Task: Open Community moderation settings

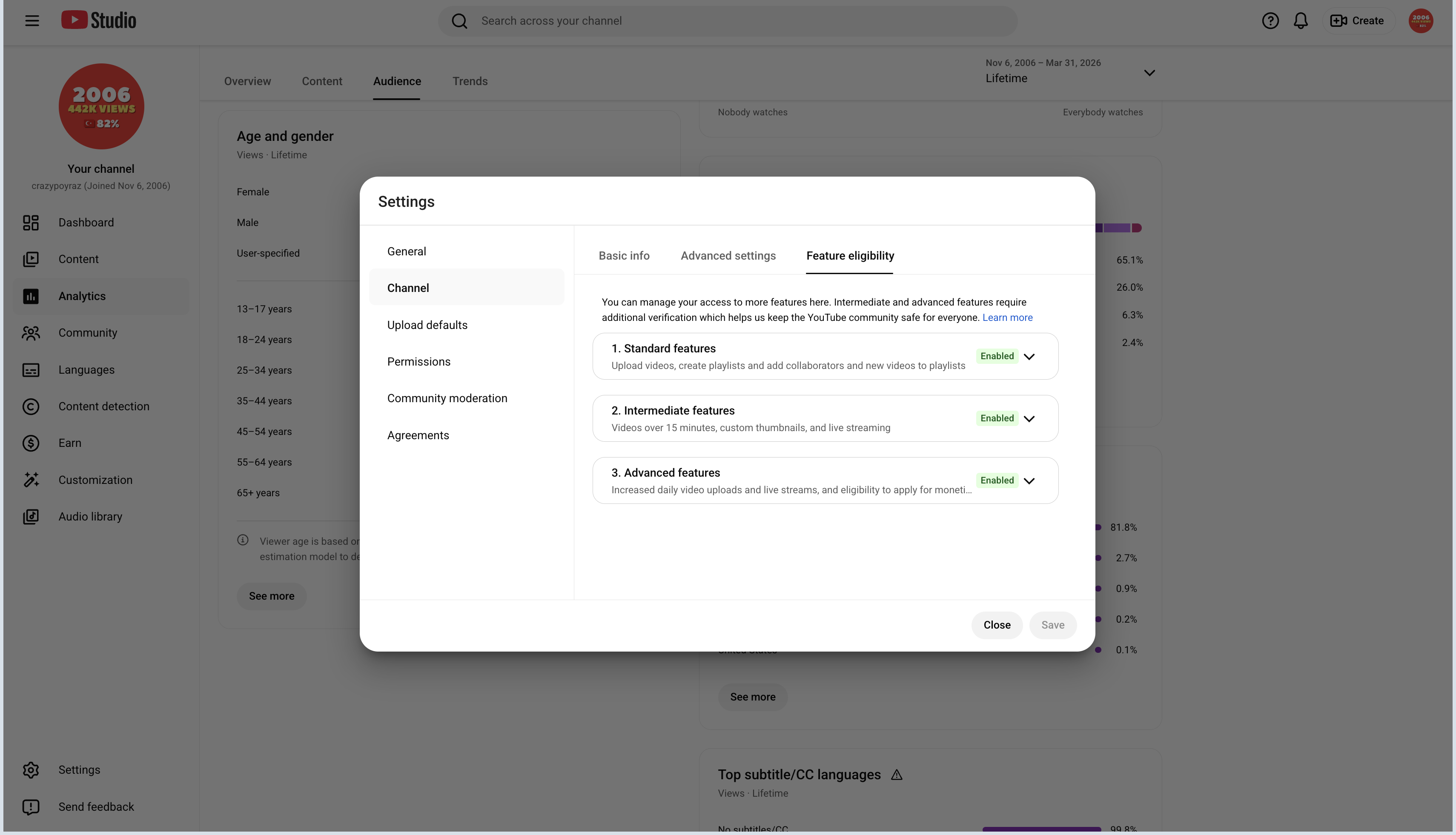Action: [467, 399]
